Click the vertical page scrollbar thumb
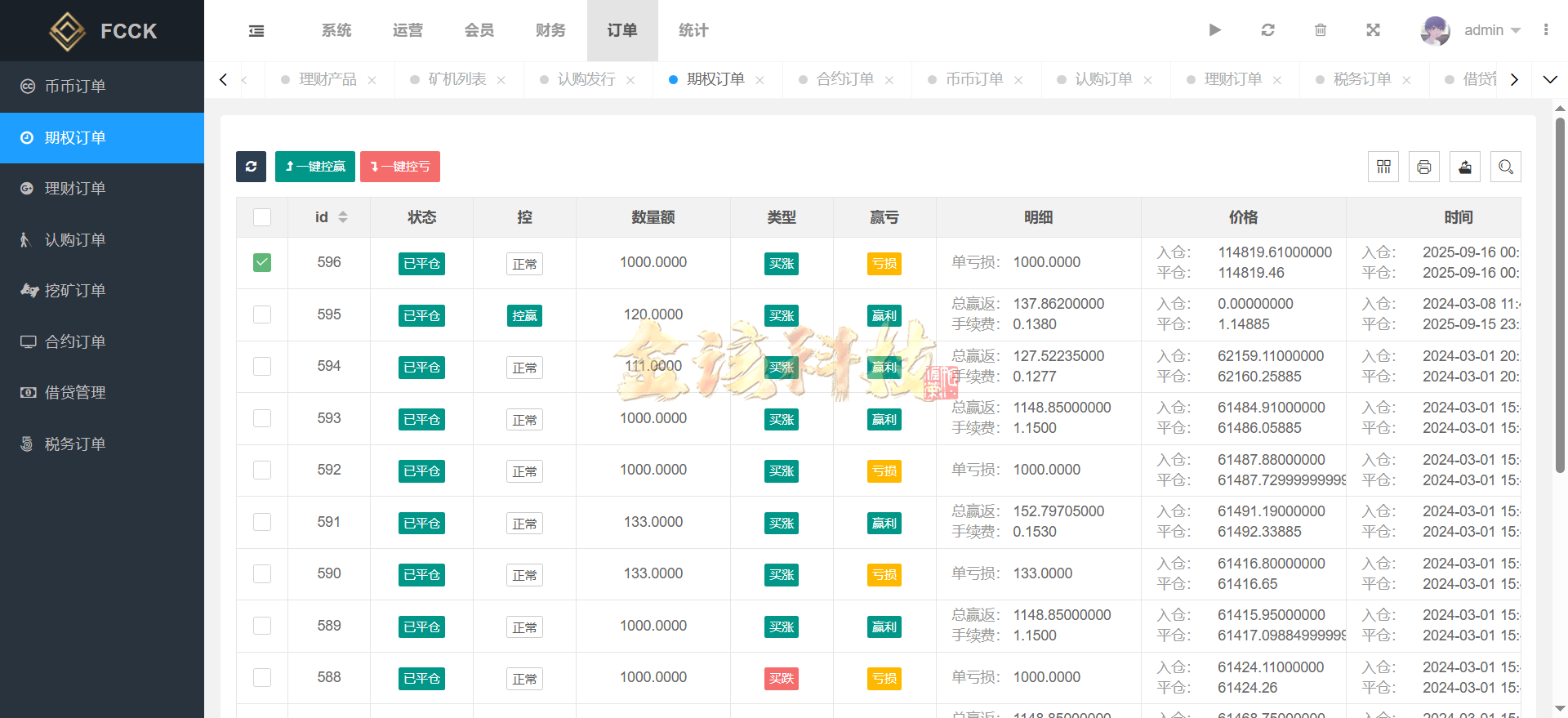The image size is (1568, 718). [x=1560, y=294]
